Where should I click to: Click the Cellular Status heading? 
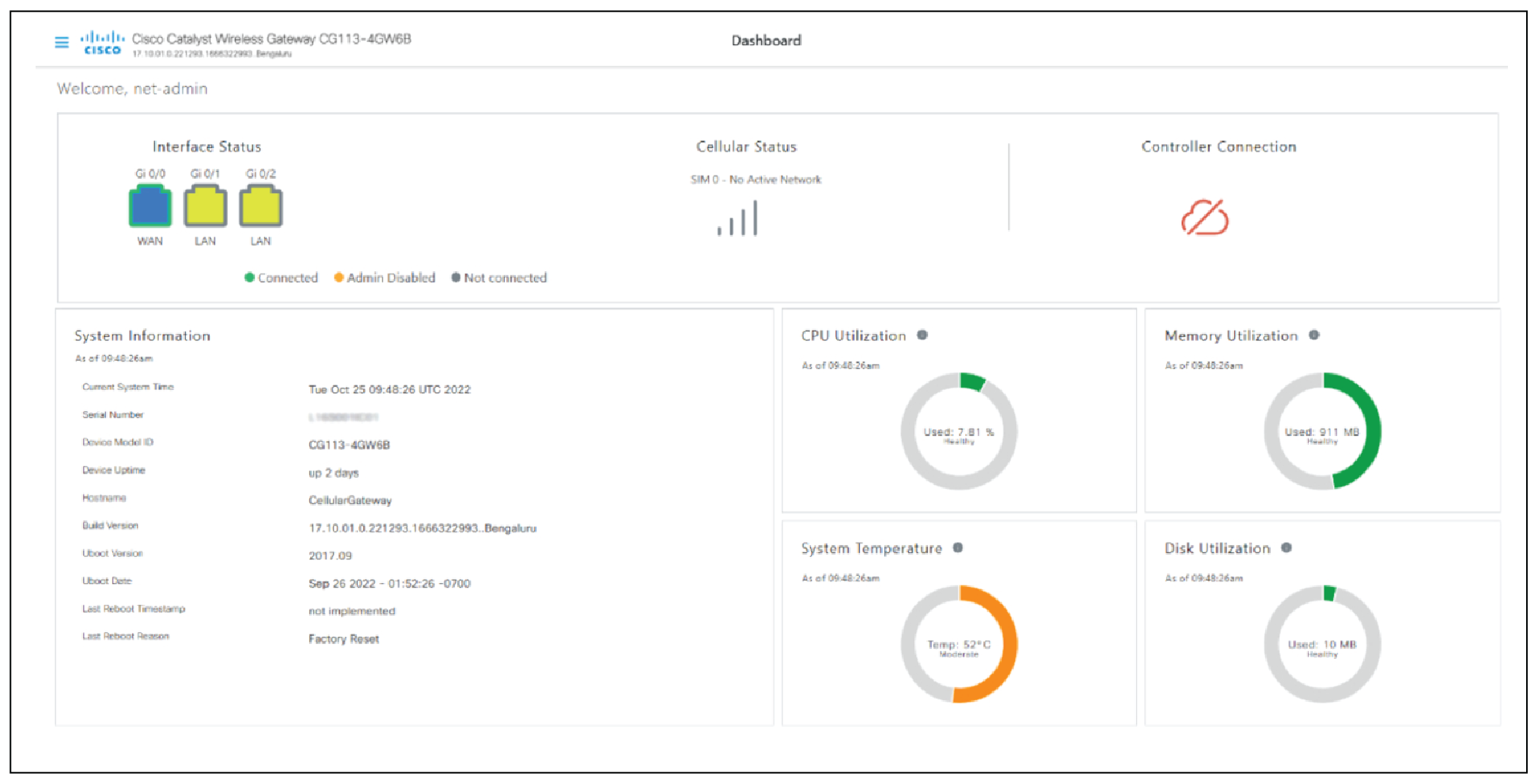(746, 146)
